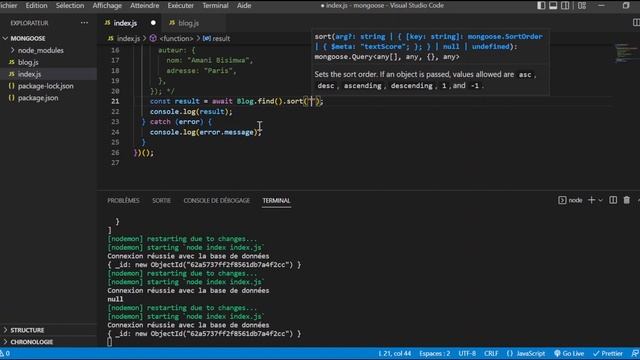Open Terminal menu in menu bar
Viewport: 640px width, 360px height.
[215, 6]
